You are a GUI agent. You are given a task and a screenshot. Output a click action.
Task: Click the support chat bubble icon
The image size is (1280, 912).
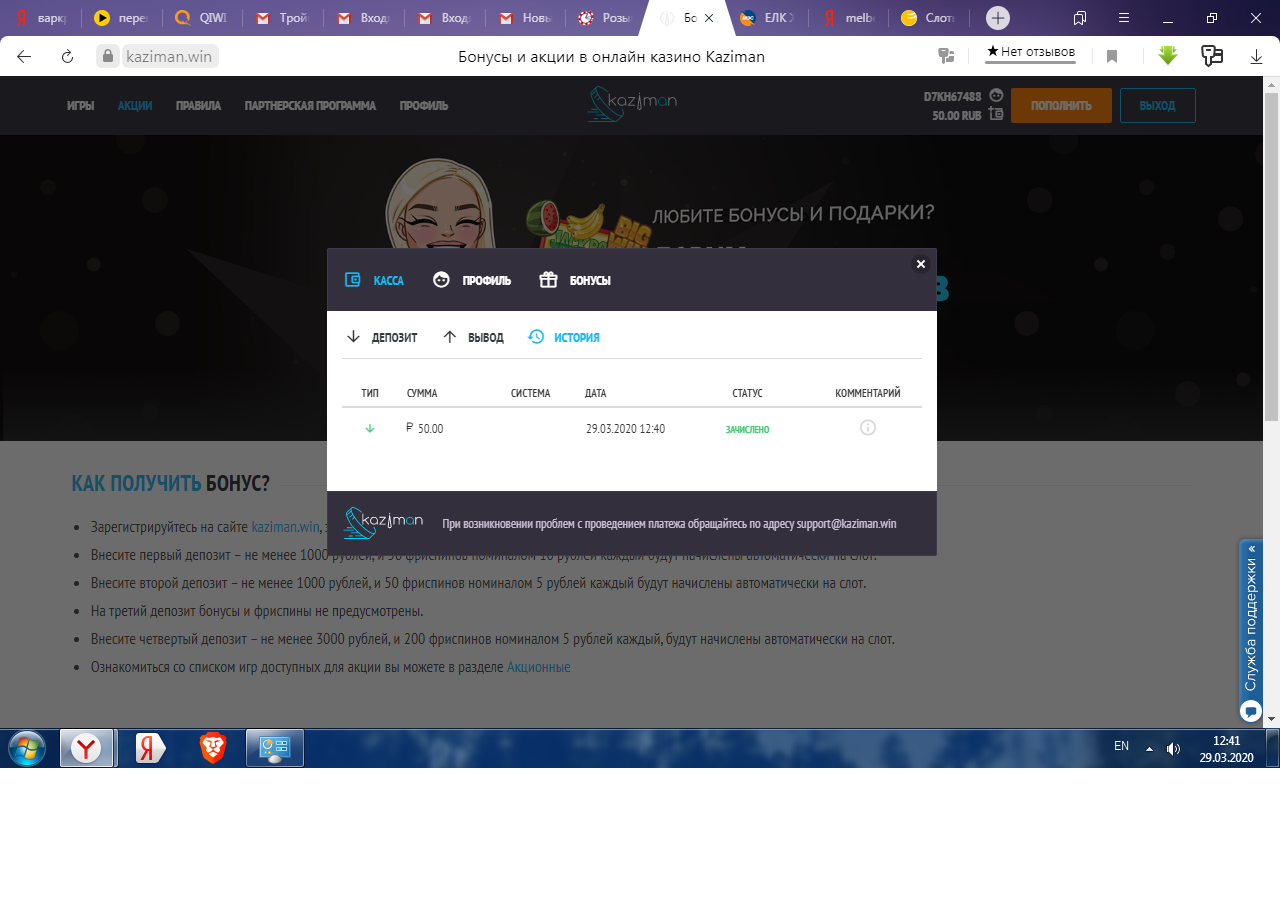pyautogui.click(x=1251, y=711)
